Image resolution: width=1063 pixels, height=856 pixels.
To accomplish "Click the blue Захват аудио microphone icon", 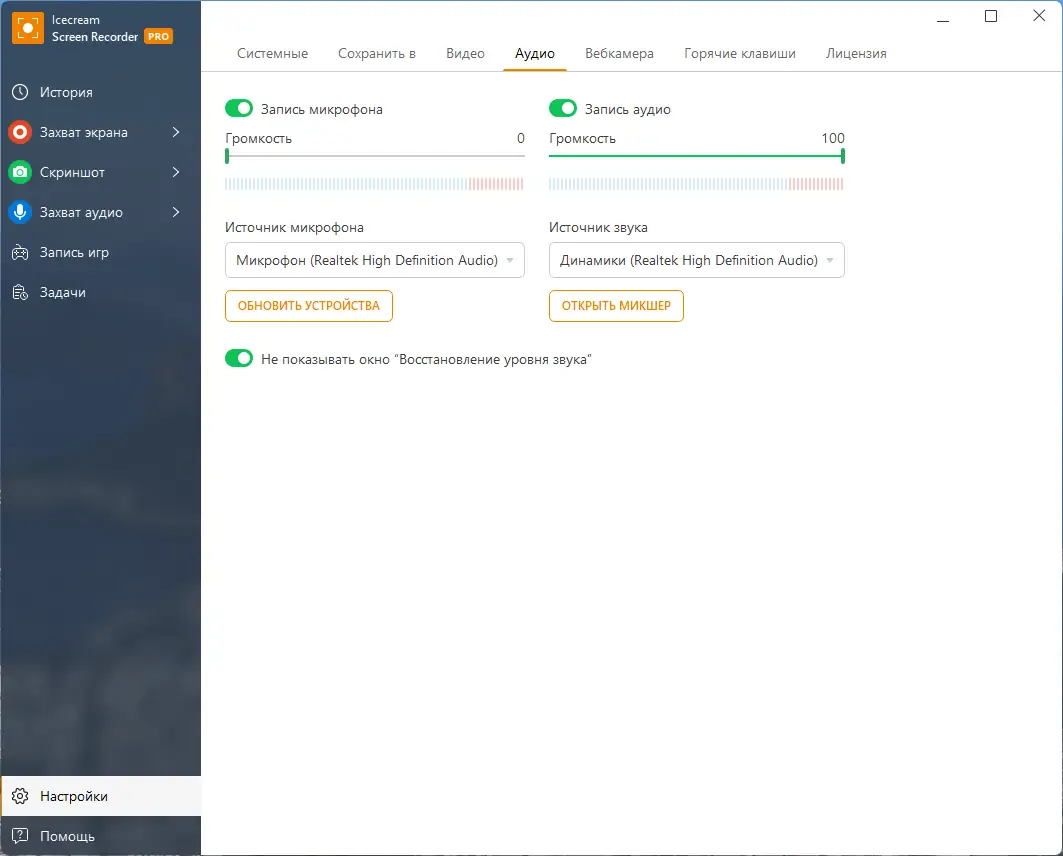I will click(20, 212).
